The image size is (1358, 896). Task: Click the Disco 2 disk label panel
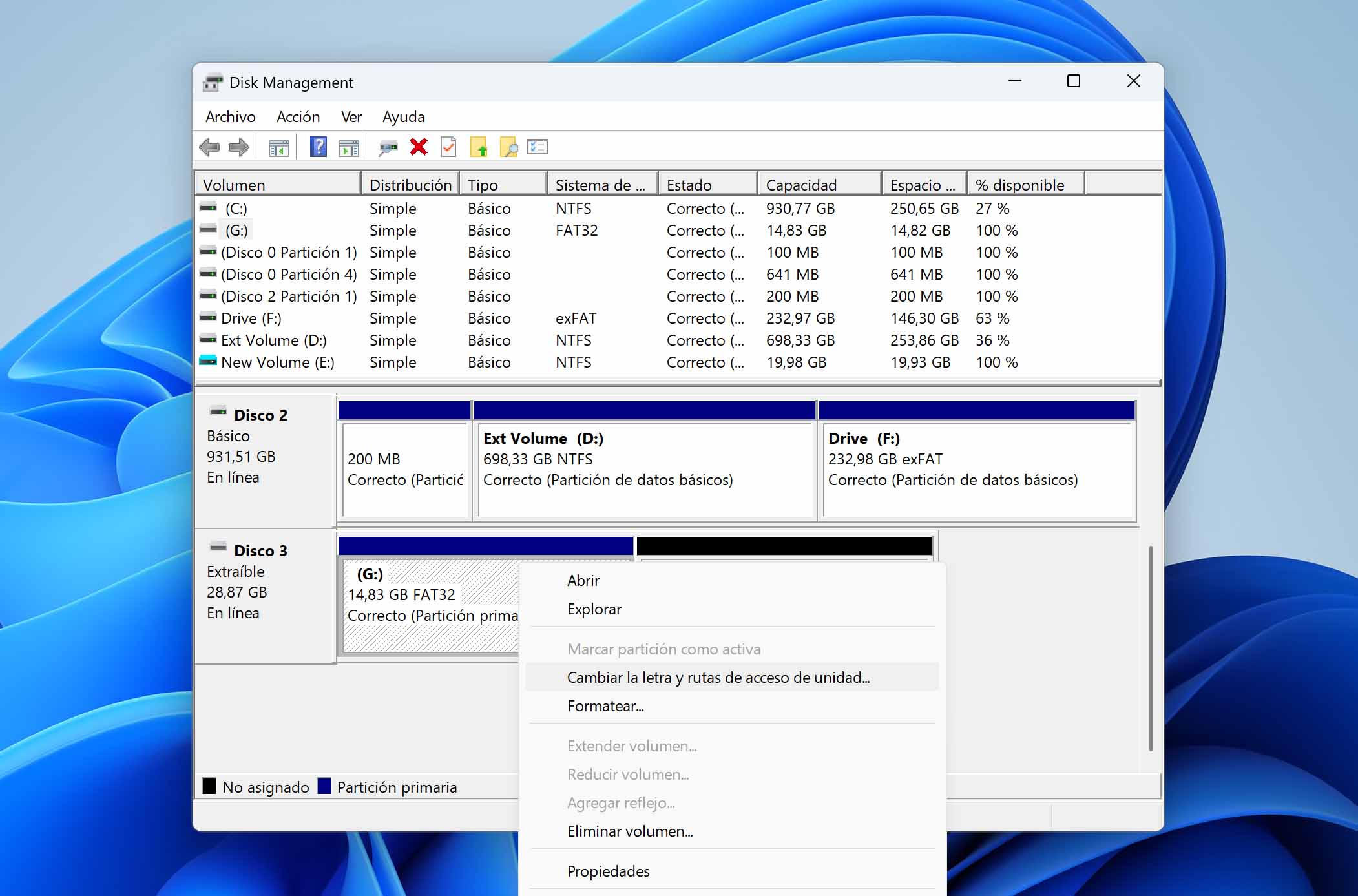pyautogui.click(x=265, y=461)
